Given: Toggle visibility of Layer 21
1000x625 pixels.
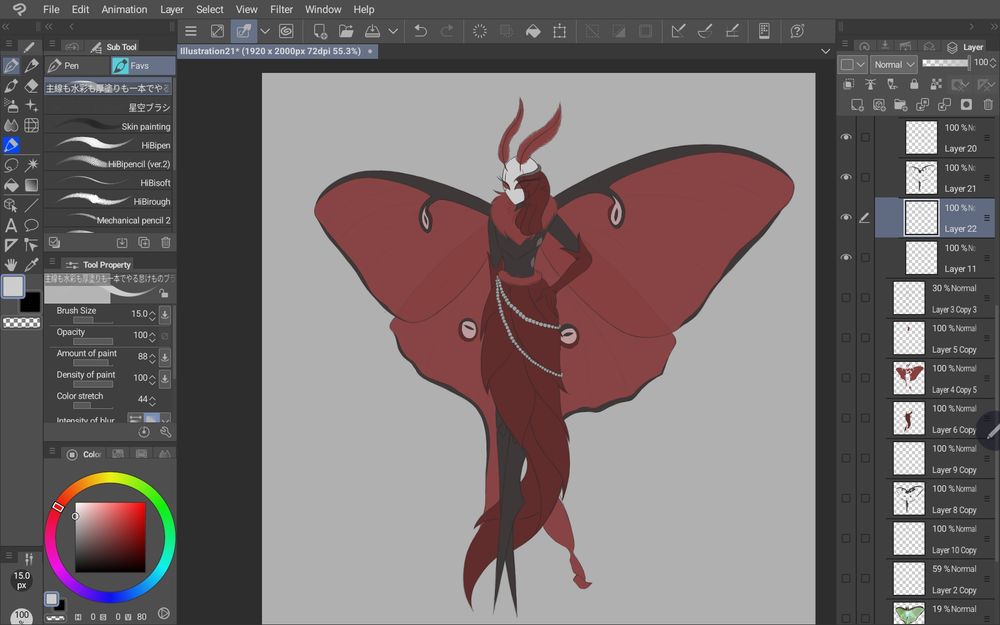Looking at the screenshot, I should [846, 177].
